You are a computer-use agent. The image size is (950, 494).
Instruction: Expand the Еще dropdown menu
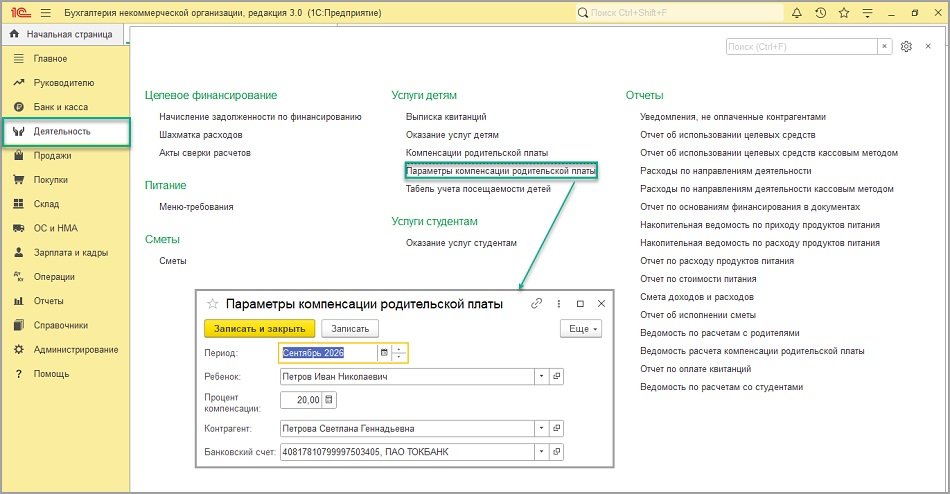pyautogui.click(x=581, y=329)
